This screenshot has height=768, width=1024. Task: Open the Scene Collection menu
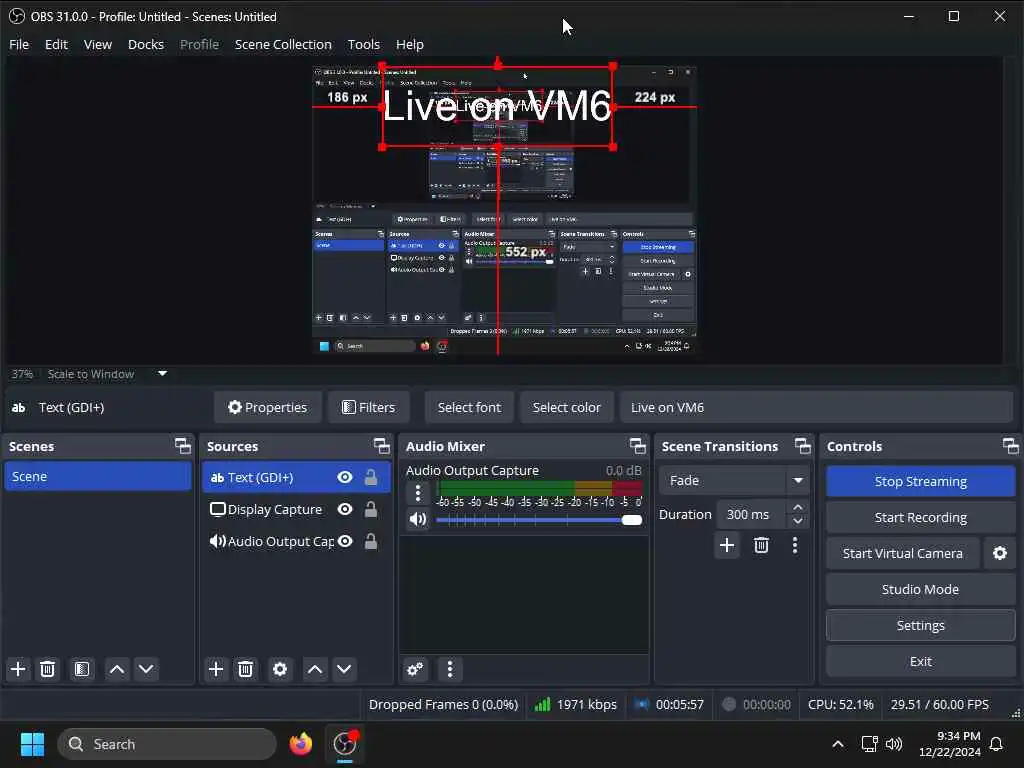point(283,44)
